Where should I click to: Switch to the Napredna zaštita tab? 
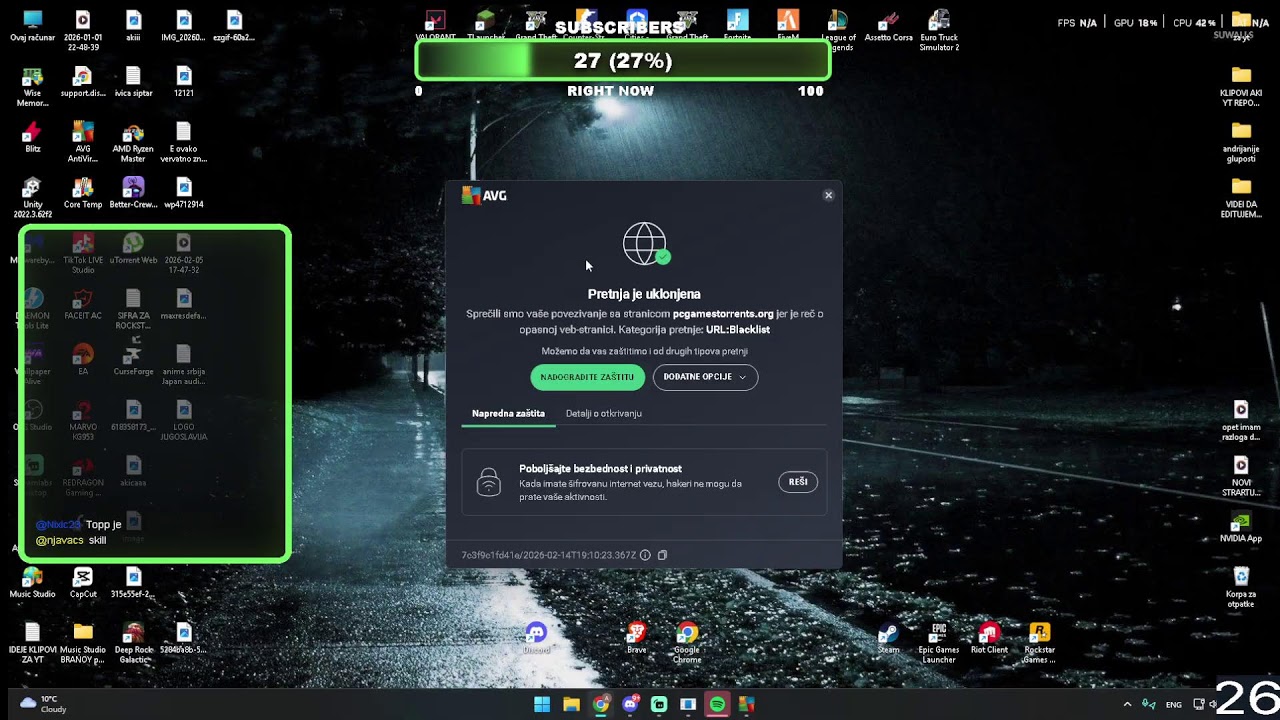pyautogui.click(x=508, y=413)
